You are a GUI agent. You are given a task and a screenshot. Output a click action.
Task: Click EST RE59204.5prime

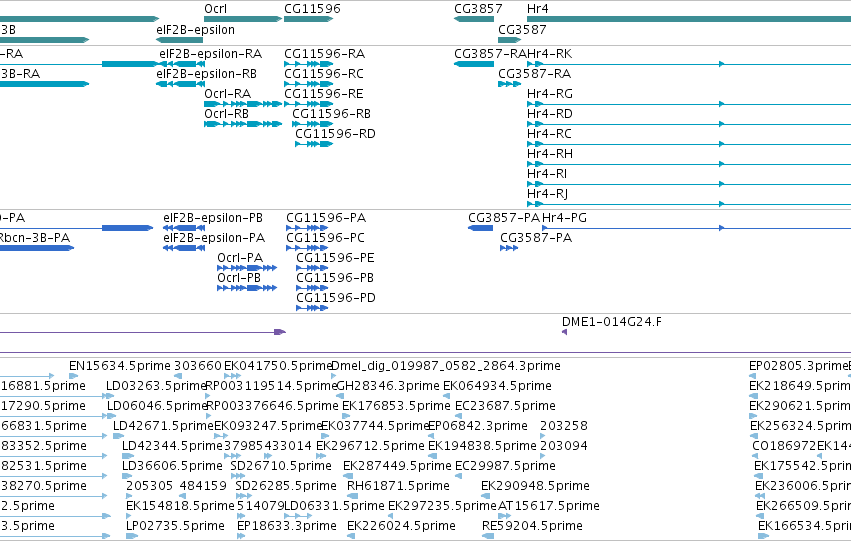click(488, 536)
